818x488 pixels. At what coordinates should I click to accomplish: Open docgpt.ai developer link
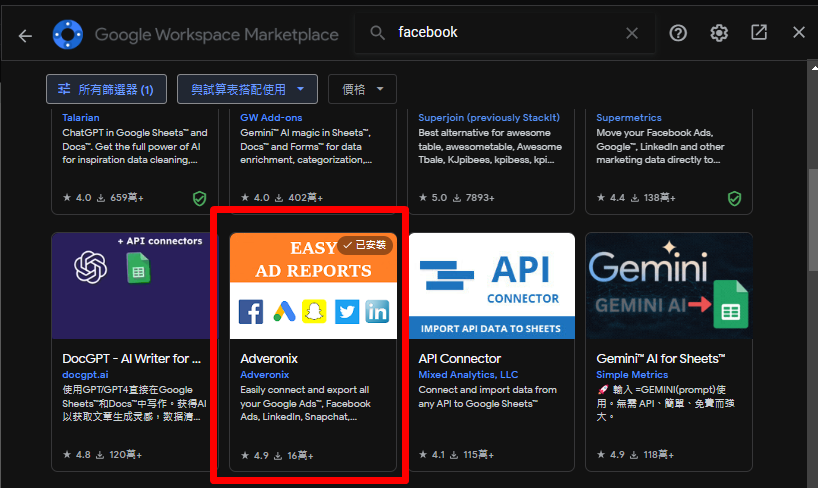point(86,375)
